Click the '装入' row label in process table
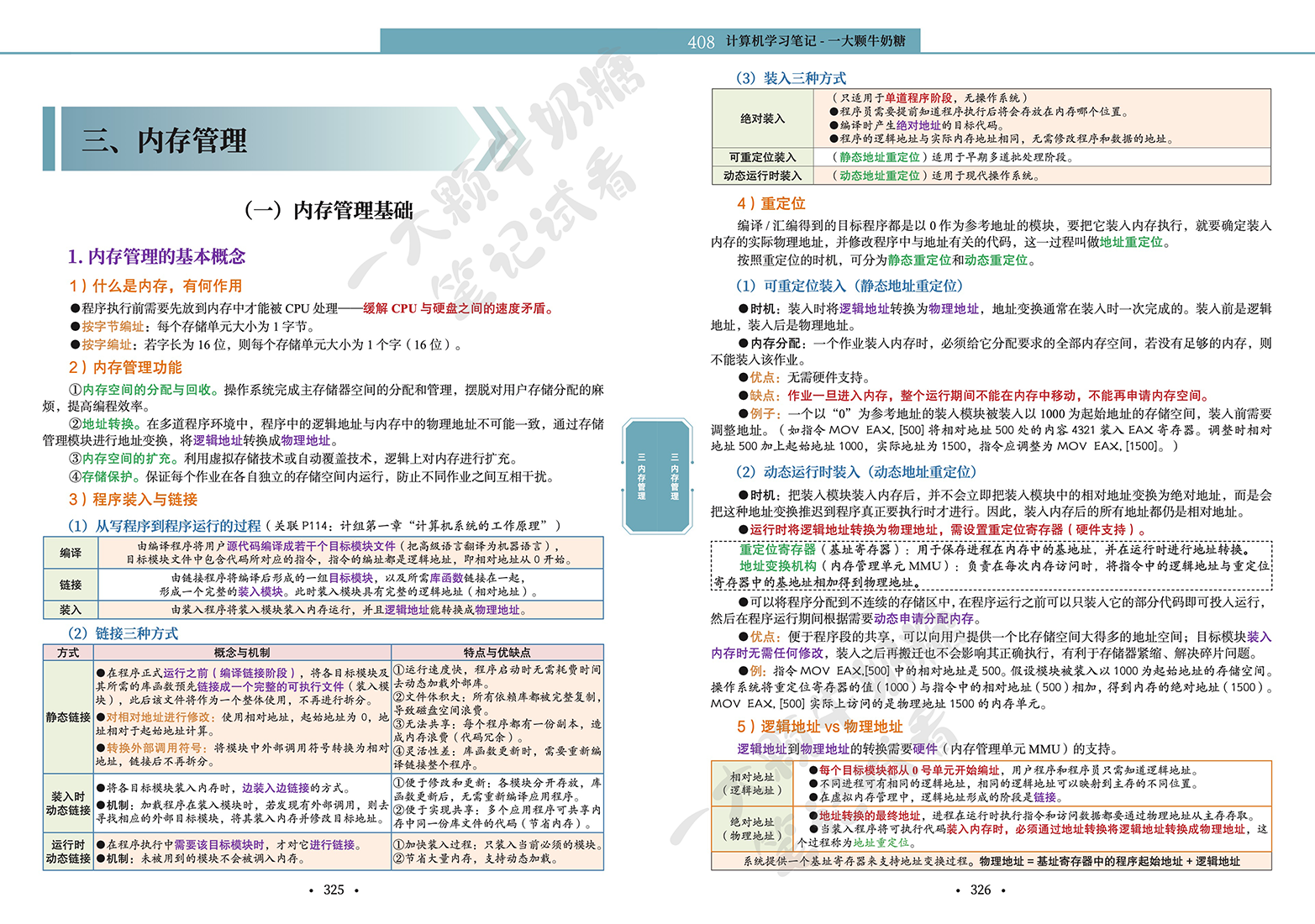The height and width of the screenshot is (924, 1315). (71, 610)
